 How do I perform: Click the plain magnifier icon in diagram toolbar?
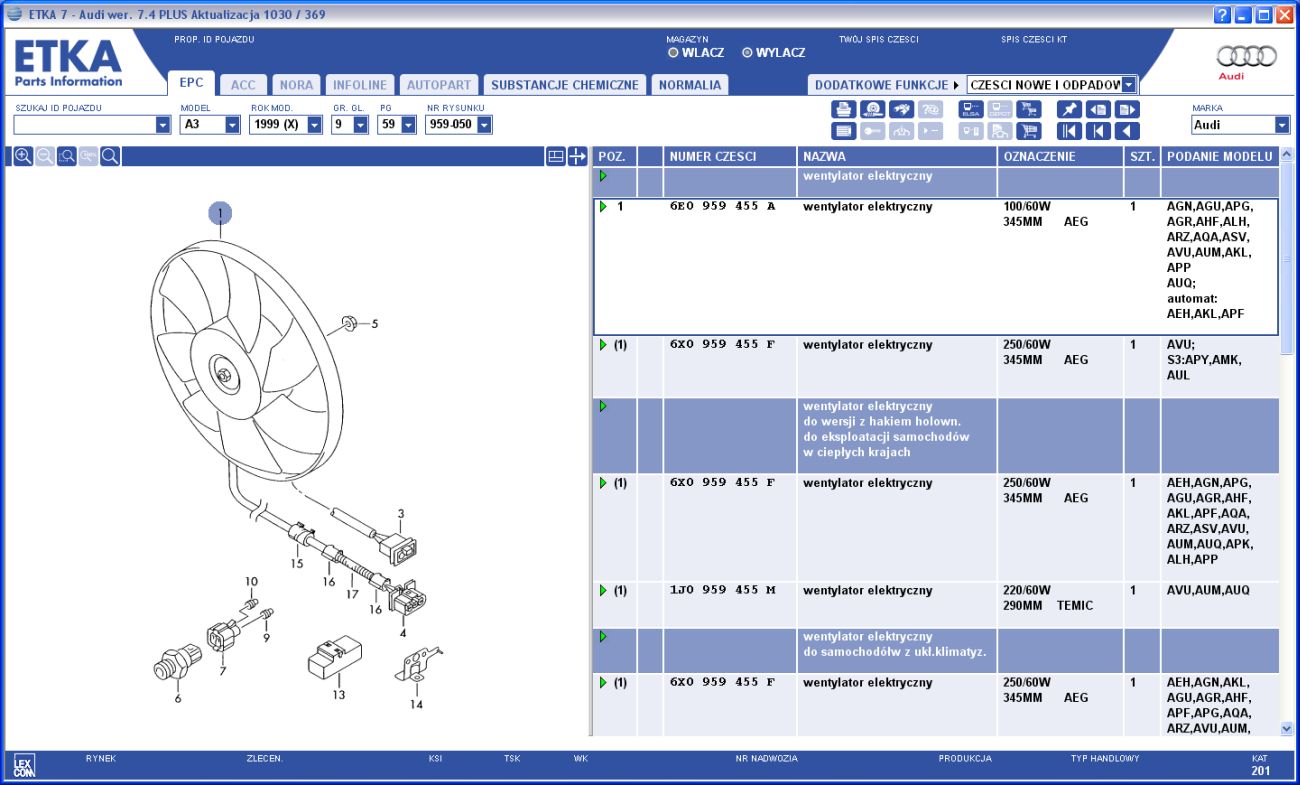click(x=110, y=156)
